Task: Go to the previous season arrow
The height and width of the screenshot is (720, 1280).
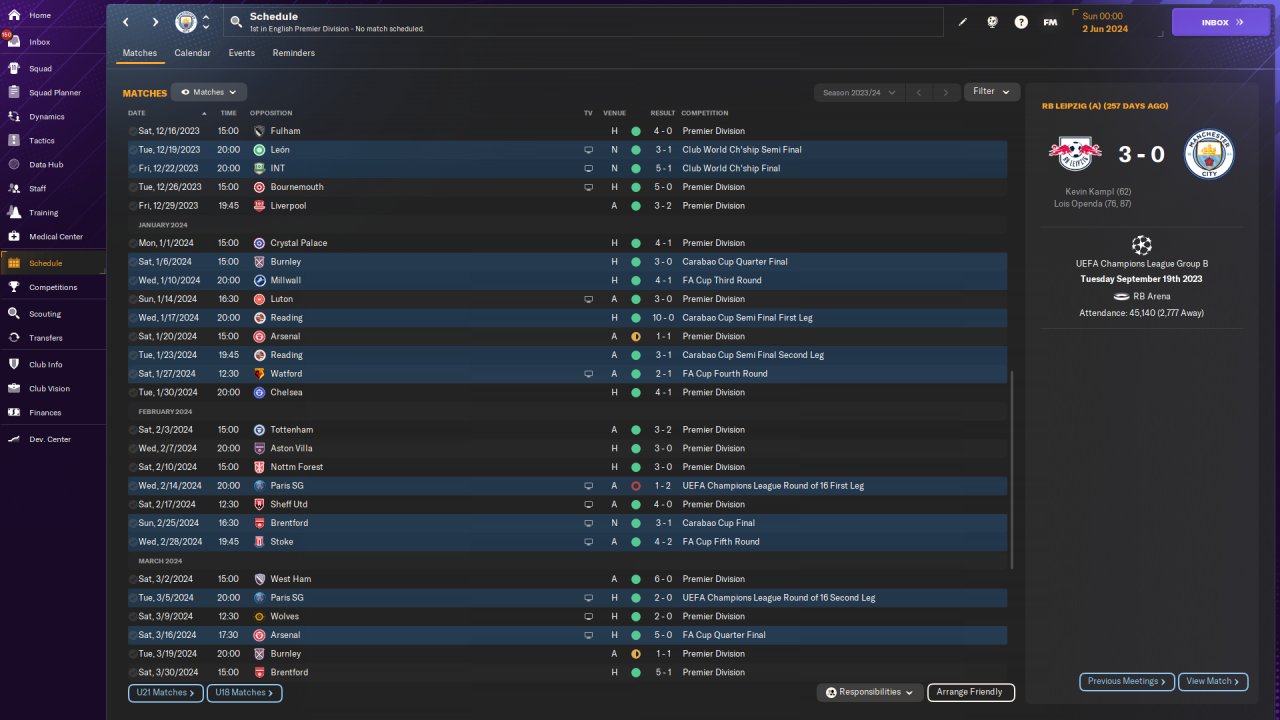Action: pyautogui.click(x=919, y=92)
